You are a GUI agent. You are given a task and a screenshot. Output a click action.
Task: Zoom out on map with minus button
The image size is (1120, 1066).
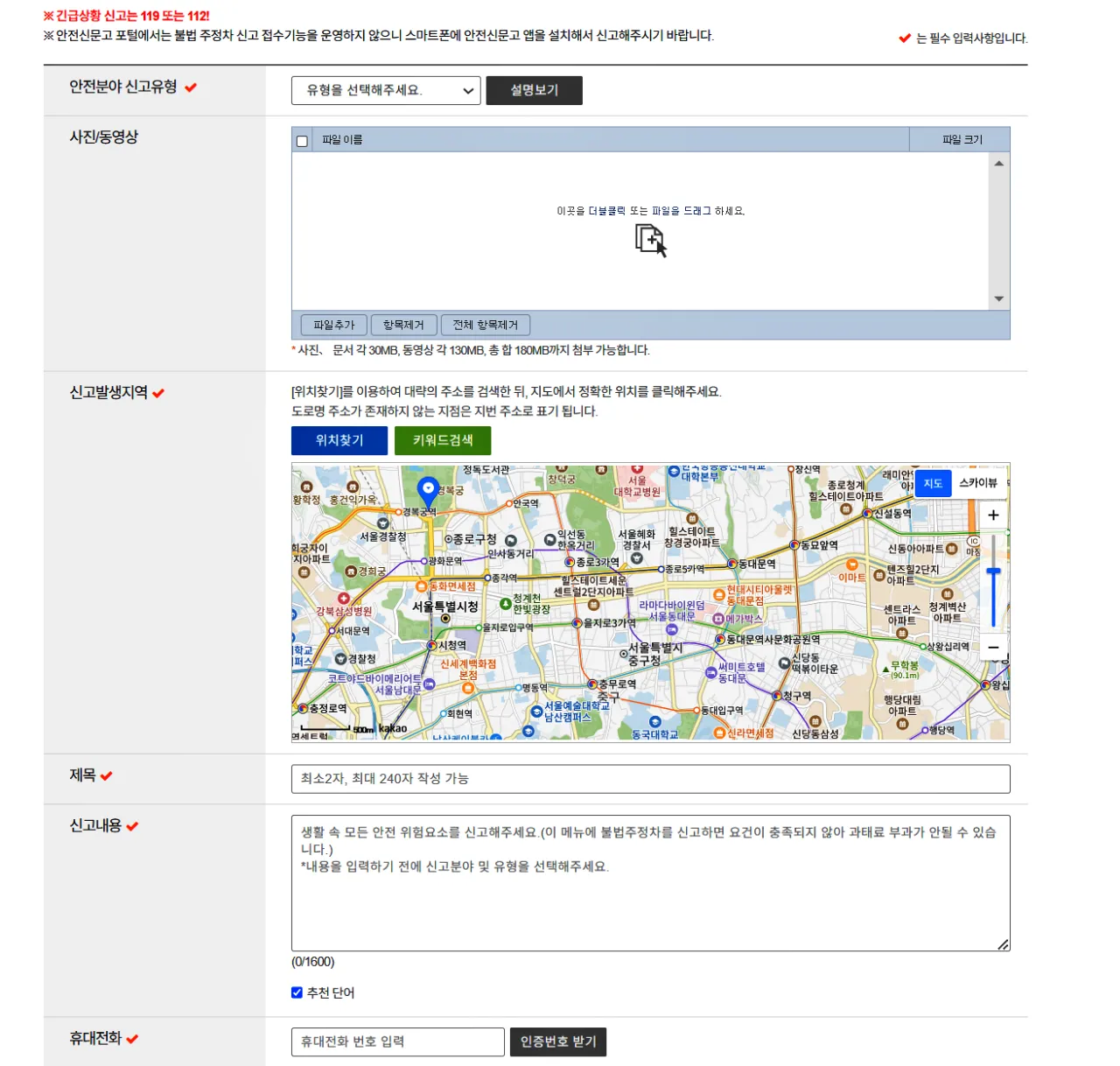click(993, 648)
